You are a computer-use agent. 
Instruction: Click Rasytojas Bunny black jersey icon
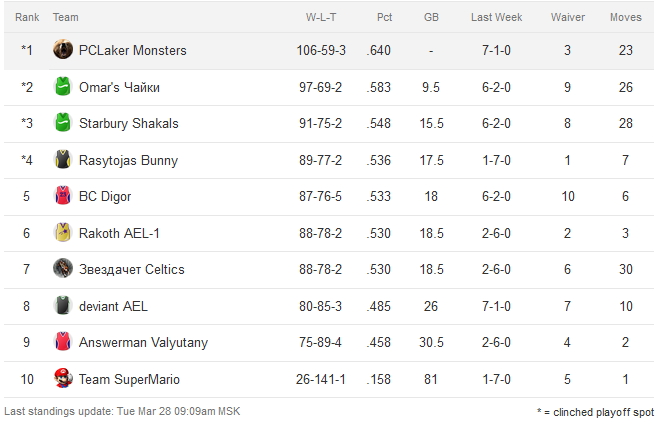(62, 160)
